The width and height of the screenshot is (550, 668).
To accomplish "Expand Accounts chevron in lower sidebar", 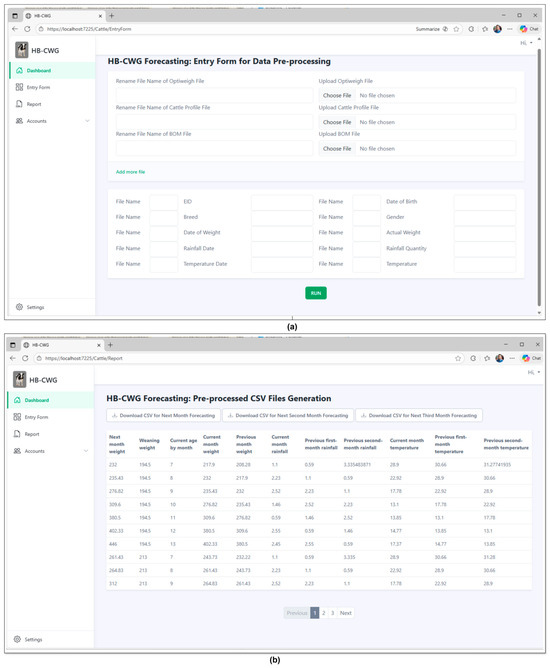I will click(x=86, y=451).
